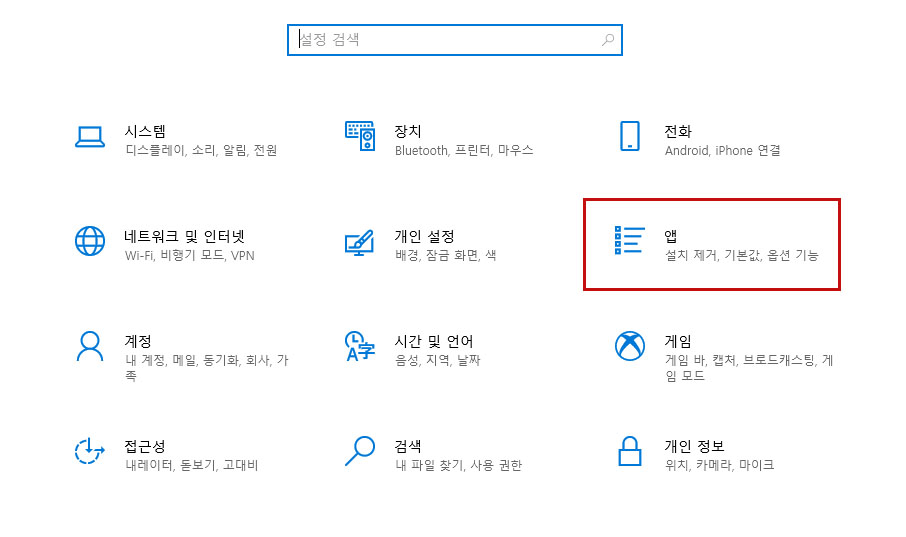
Task: Click the magnifier icon for 검색 category
Action: pyautogui.click(x=359, y=451)
